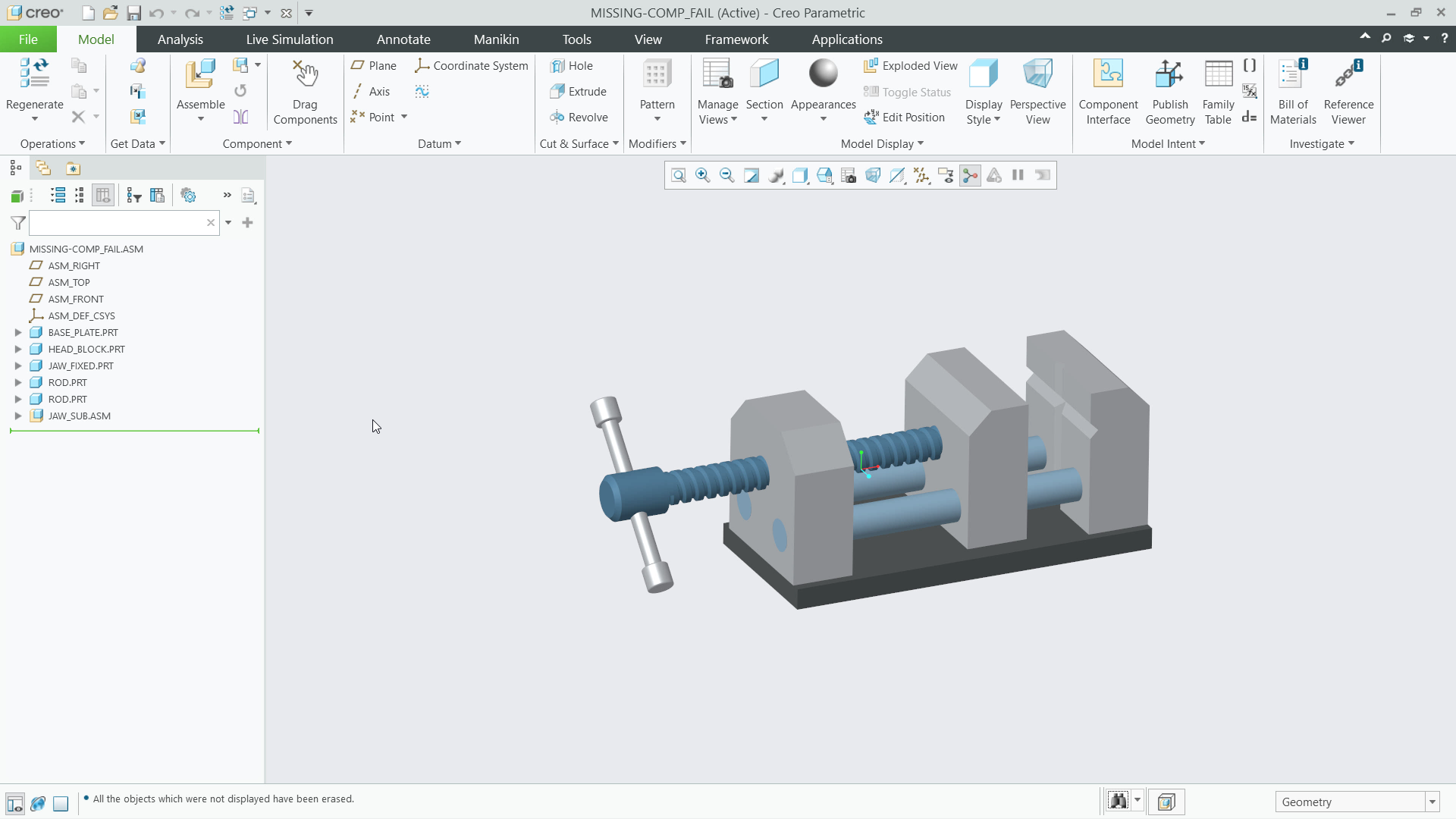Click the Save icon in quick access toolbar
1456x819 pixels.
(133, 13)
